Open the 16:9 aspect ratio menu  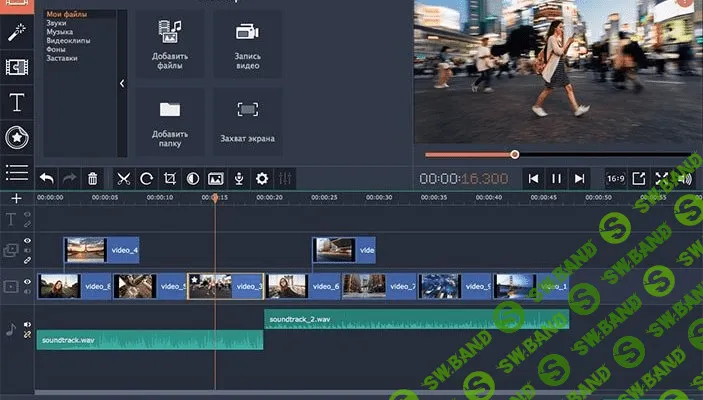click(616, 178)
